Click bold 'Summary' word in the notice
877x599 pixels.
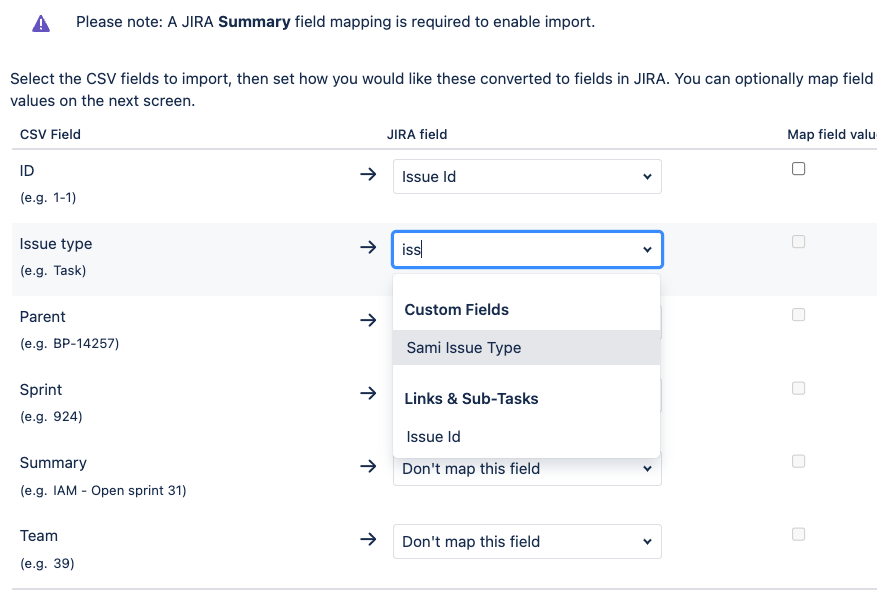coord(254,22)
